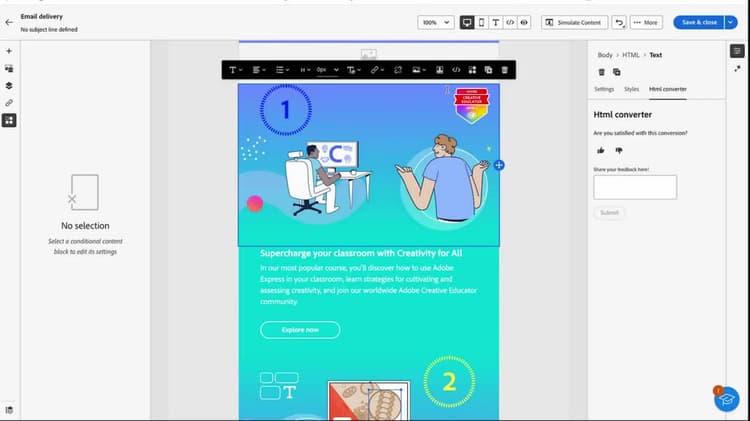Image resolution: width=750 pixels, height=421 pixels.
Task: Click the image placeholder icon above the floating toolbar
Action: click(x=368, y=54)
